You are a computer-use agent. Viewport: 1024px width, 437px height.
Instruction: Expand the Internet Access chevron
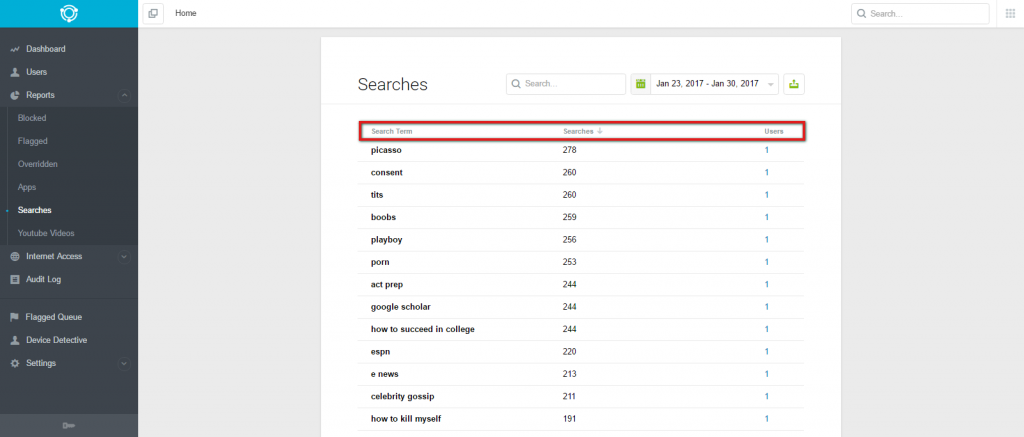[124, 257]
